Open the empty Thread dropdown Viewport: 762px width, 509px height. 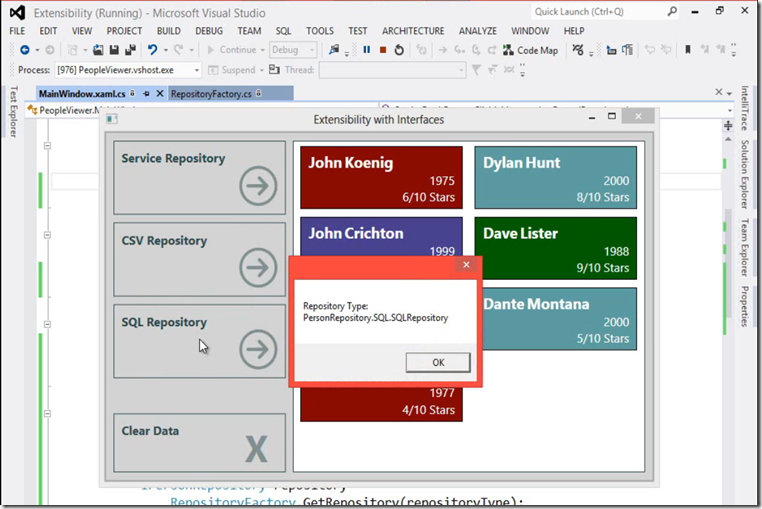392,70
